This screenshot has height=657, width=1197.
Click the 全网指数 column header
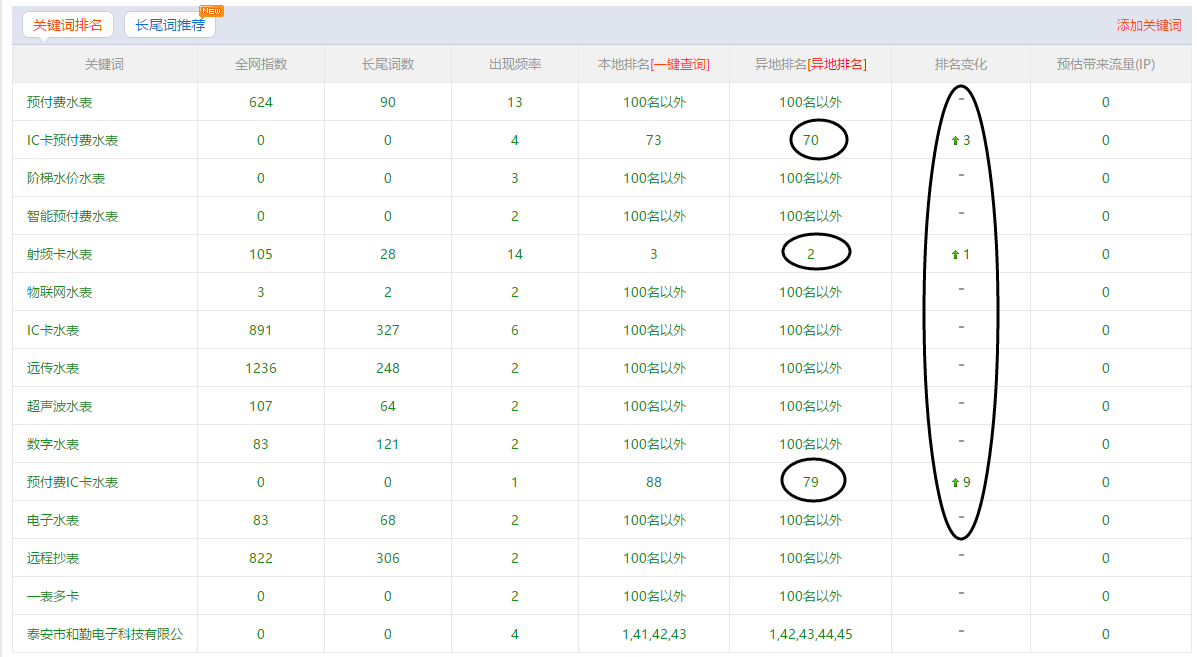point(261,64)
